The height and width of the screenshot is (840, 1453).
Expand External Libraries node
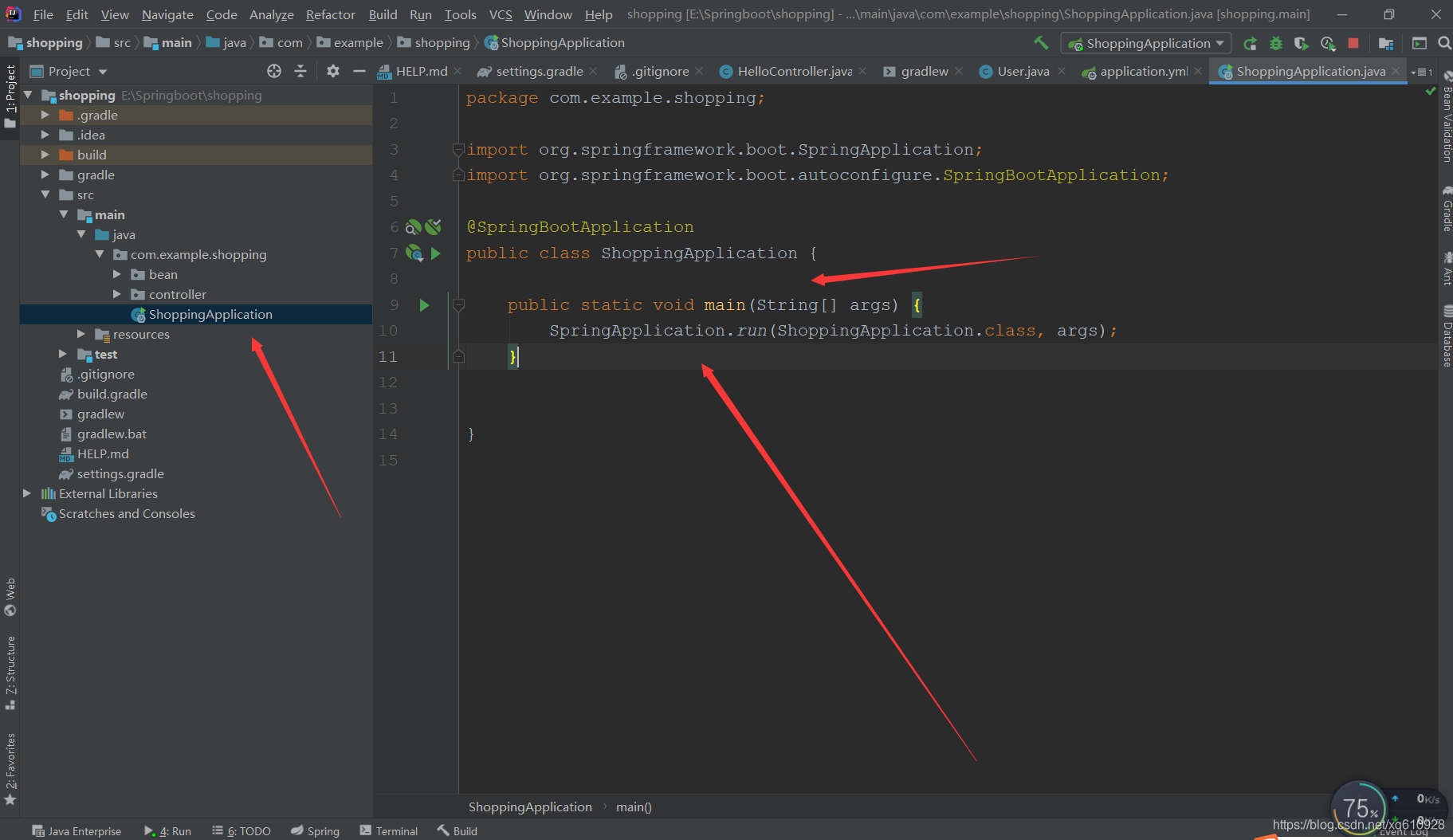click(x=27, y=493)
